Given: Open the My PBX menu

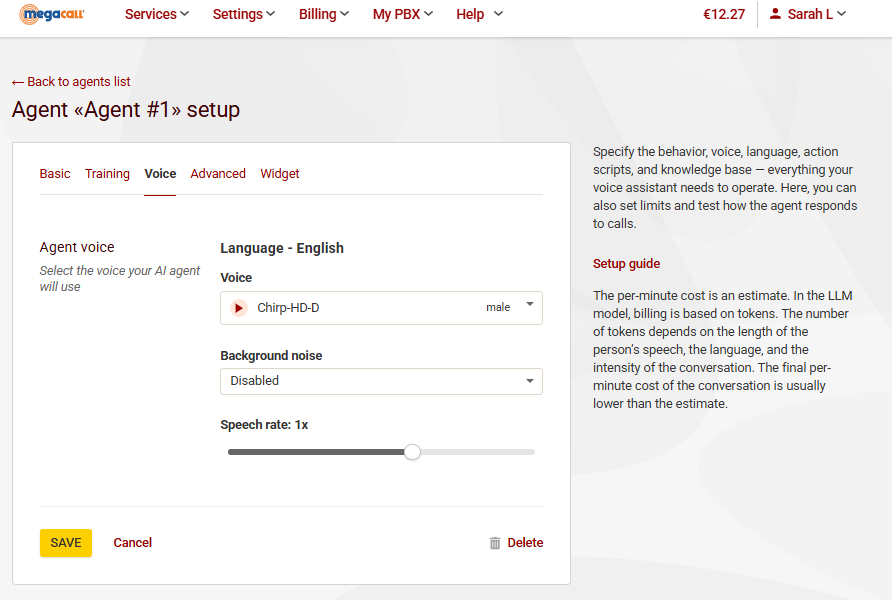Looking at the screenshot, I should coord(403,14).
